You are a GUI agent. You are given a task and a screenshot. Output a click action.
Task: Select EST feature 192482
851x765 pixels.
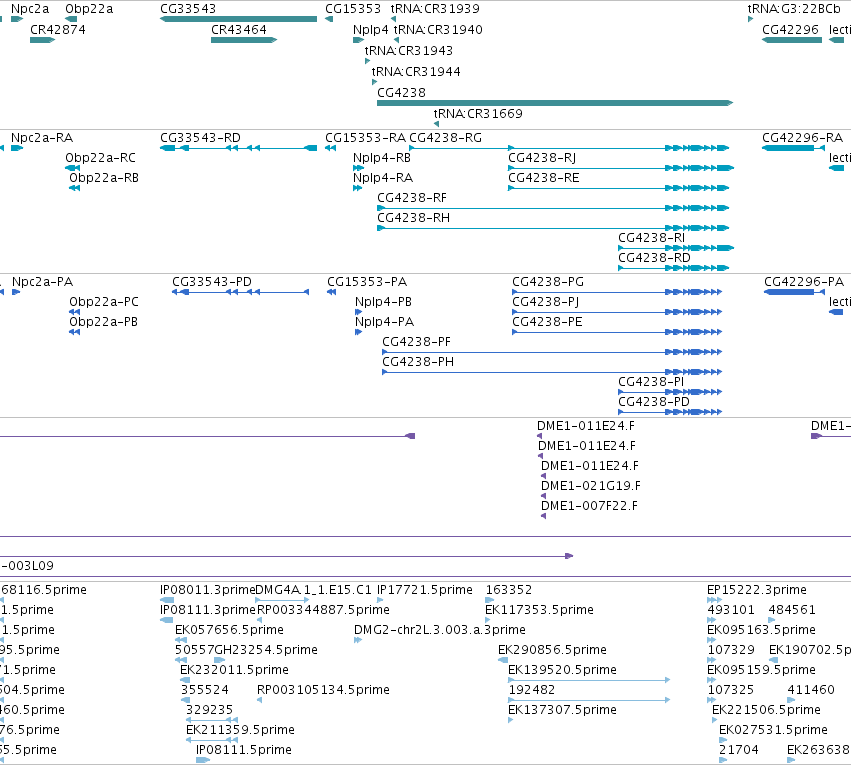pyautogui.click(x=589, y=700)
